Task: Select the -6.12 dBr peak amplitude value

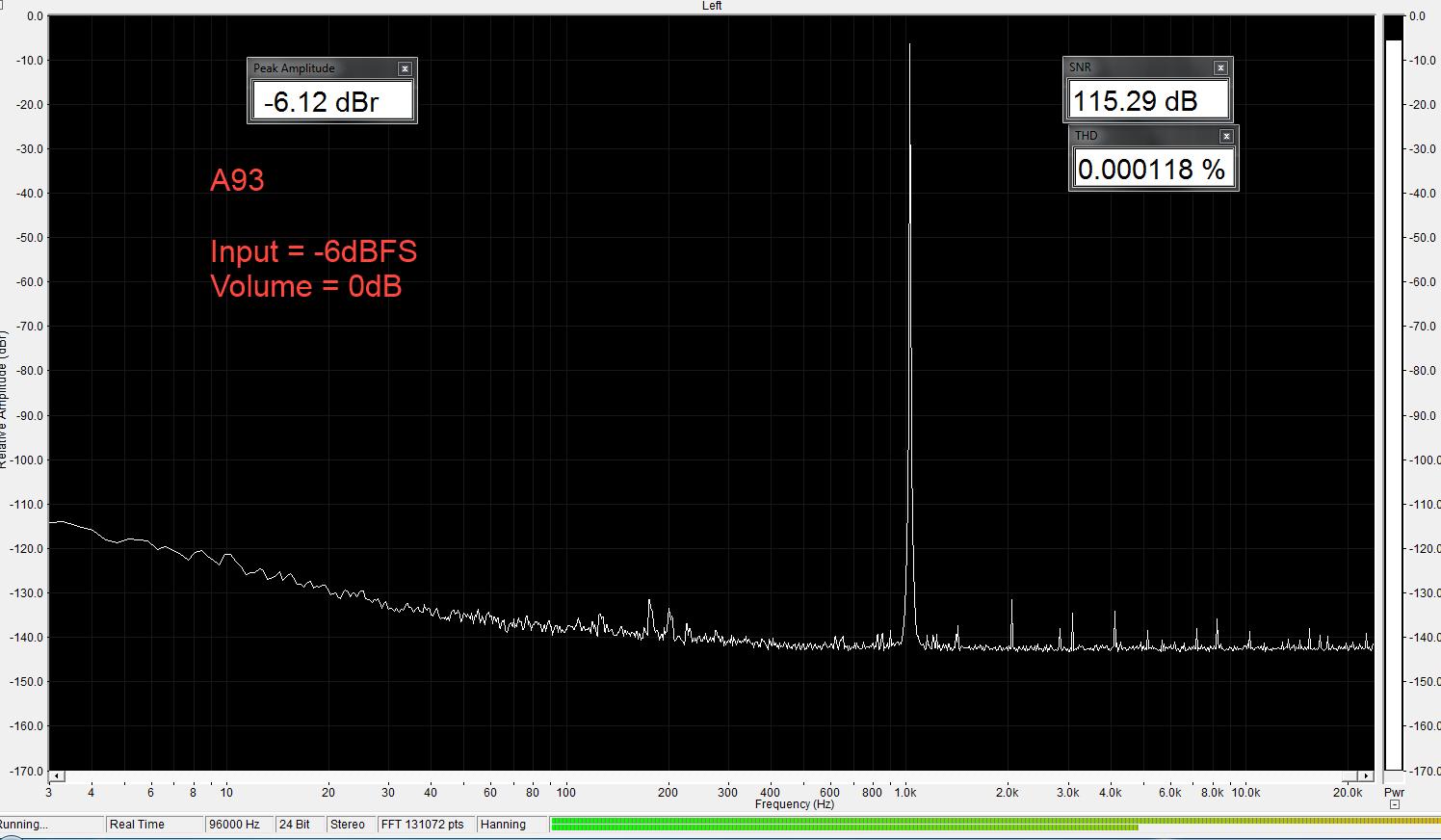Action: pos(332,101)
